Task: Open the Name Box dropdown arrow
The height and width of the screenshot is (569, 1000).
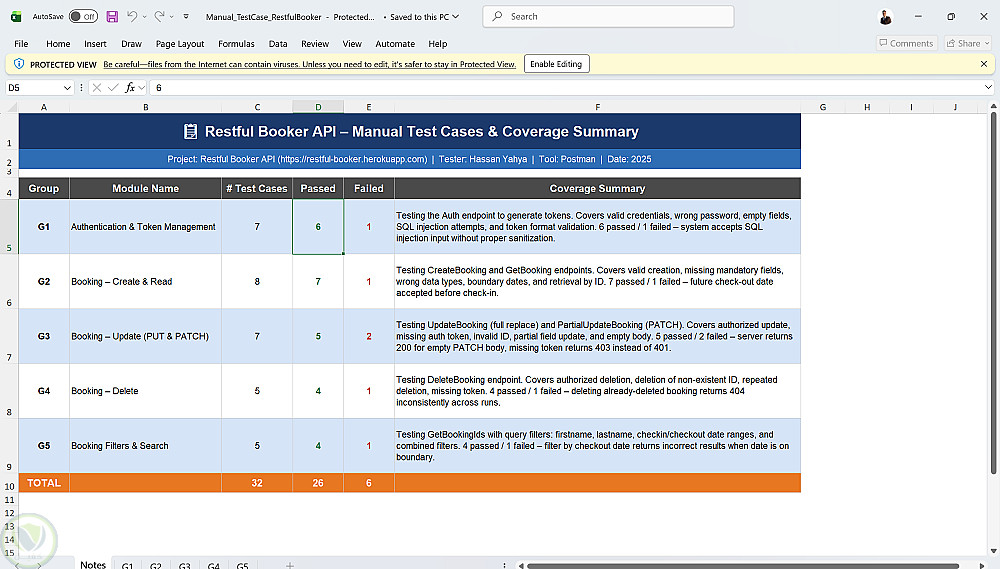Action: coord(67,87)
